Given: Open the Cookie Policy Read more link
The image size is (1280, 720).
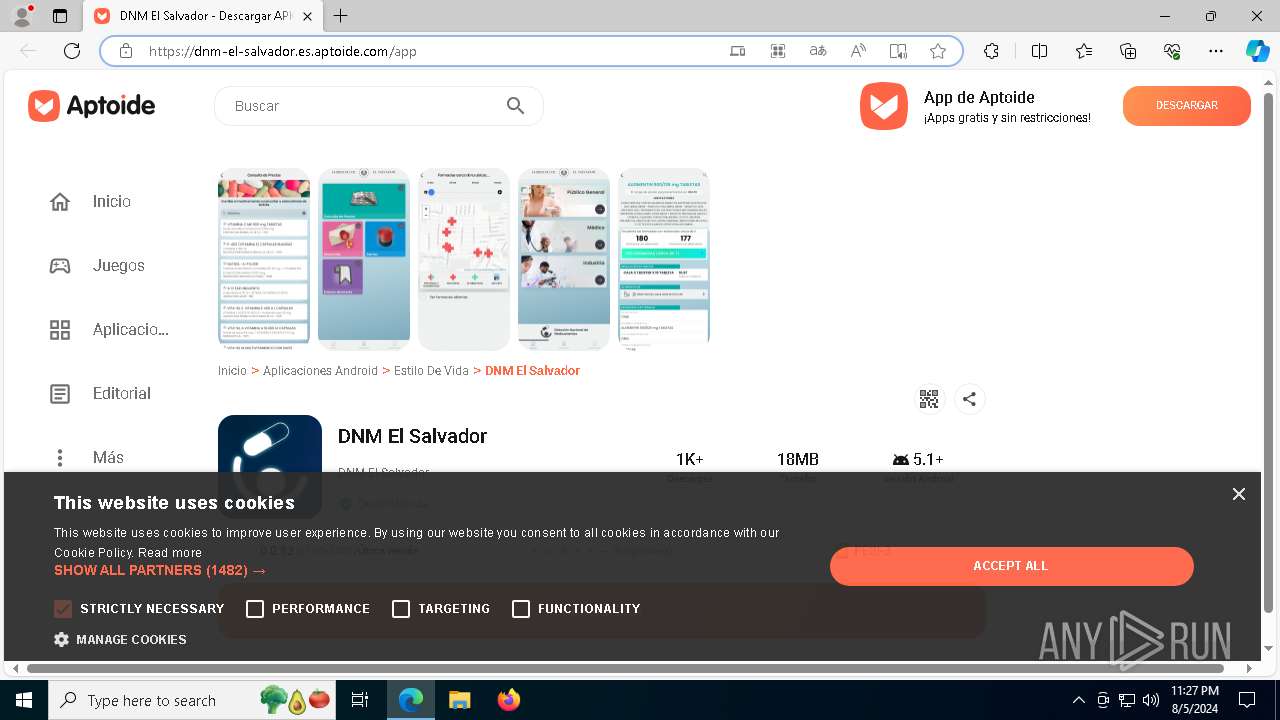Looking at the screenshot, I should coord(170,553).
